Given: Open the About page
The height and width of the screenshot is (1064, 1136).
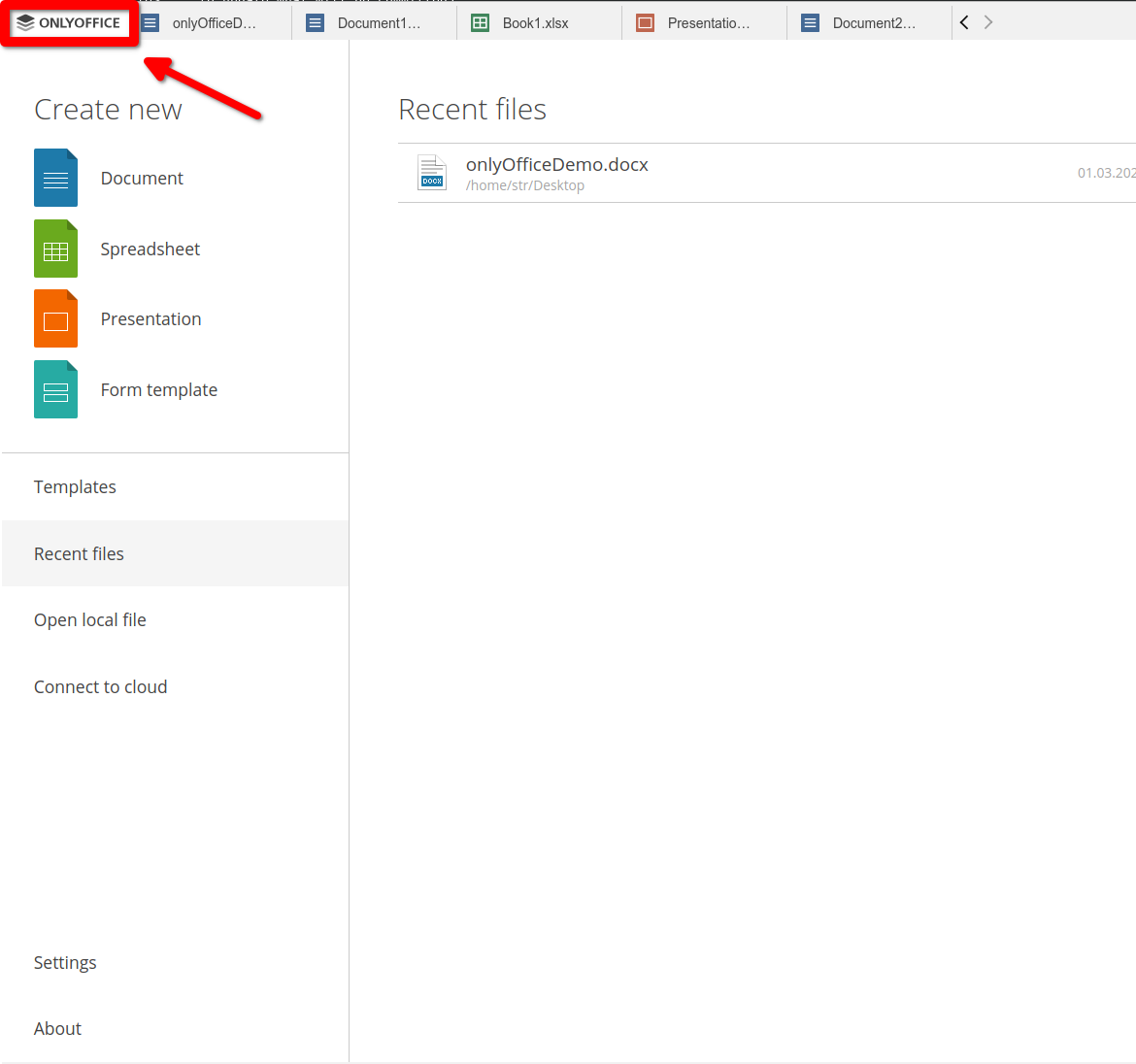Looking at the screenshot, I should 176,1028.
